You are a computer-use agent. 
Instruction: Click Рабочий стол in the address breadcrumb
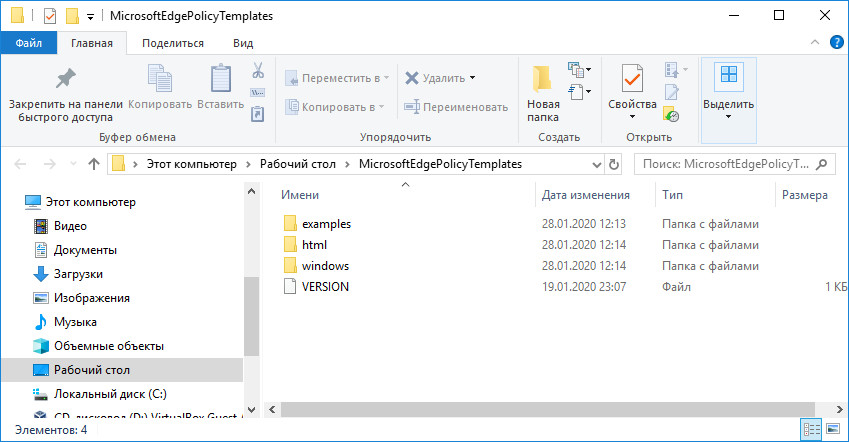(298, 164)
